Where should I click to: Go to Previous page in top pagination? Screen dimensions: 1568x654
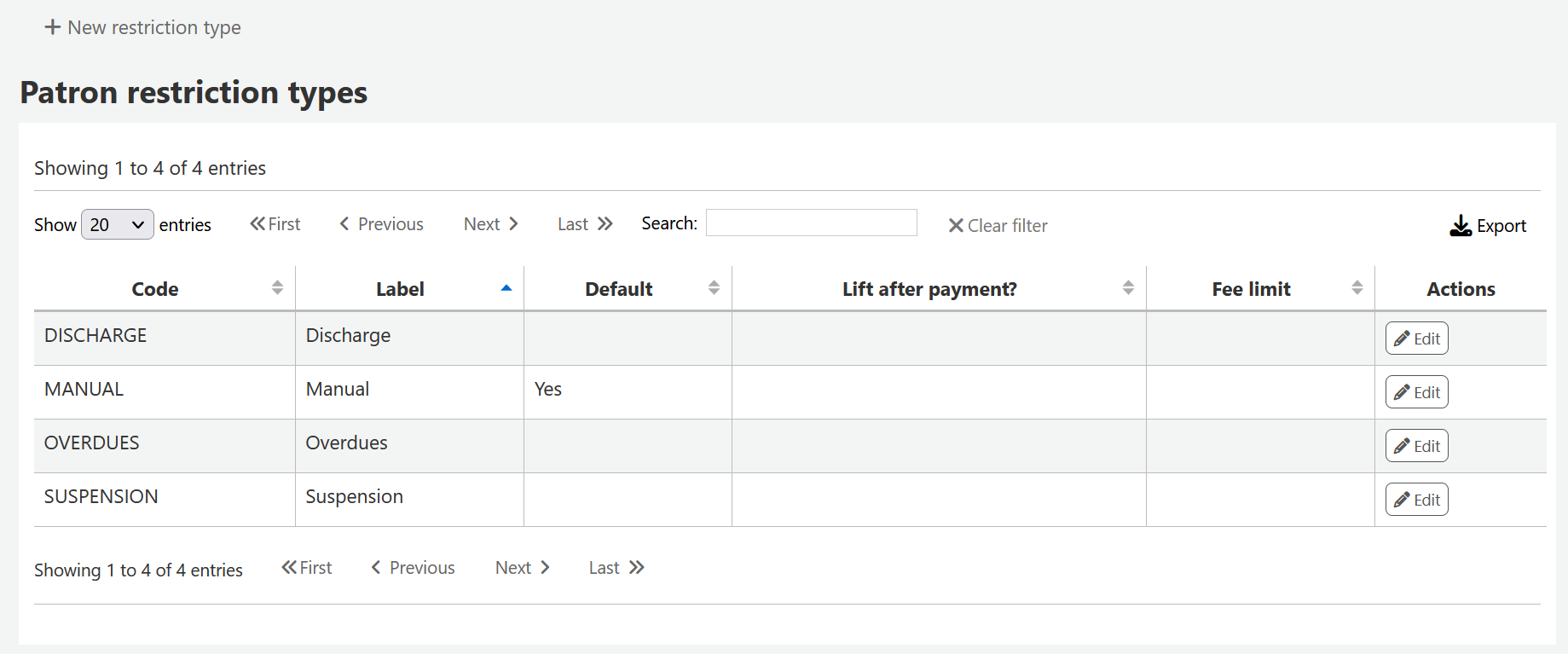pyautogui.click(x=382, y=224)
